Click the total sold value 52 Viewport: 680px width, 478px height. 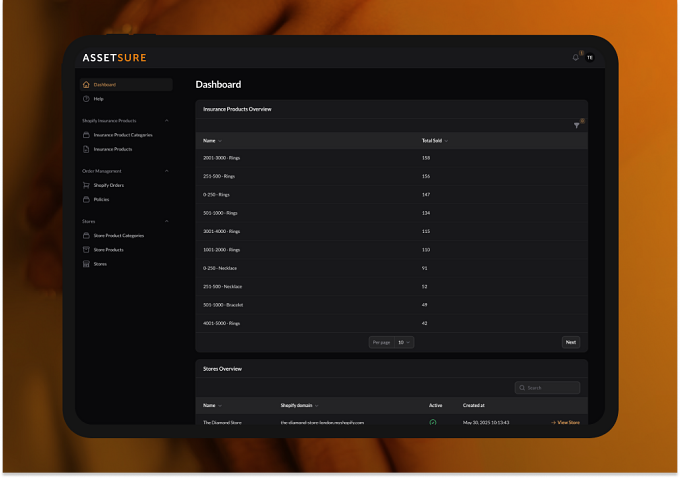pos(425,287)
